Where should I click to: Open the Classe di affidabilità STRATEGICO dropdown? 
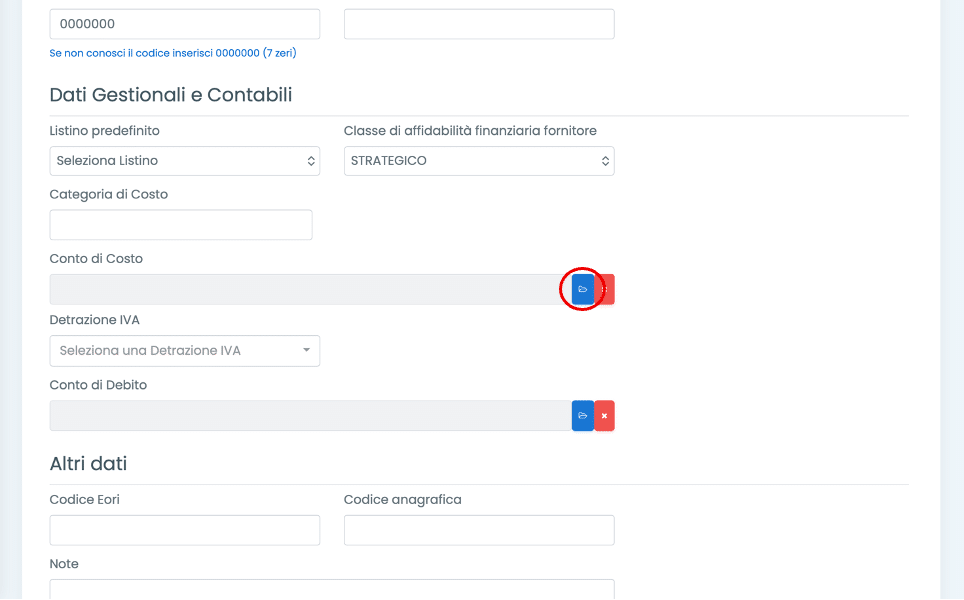point(479,161)
